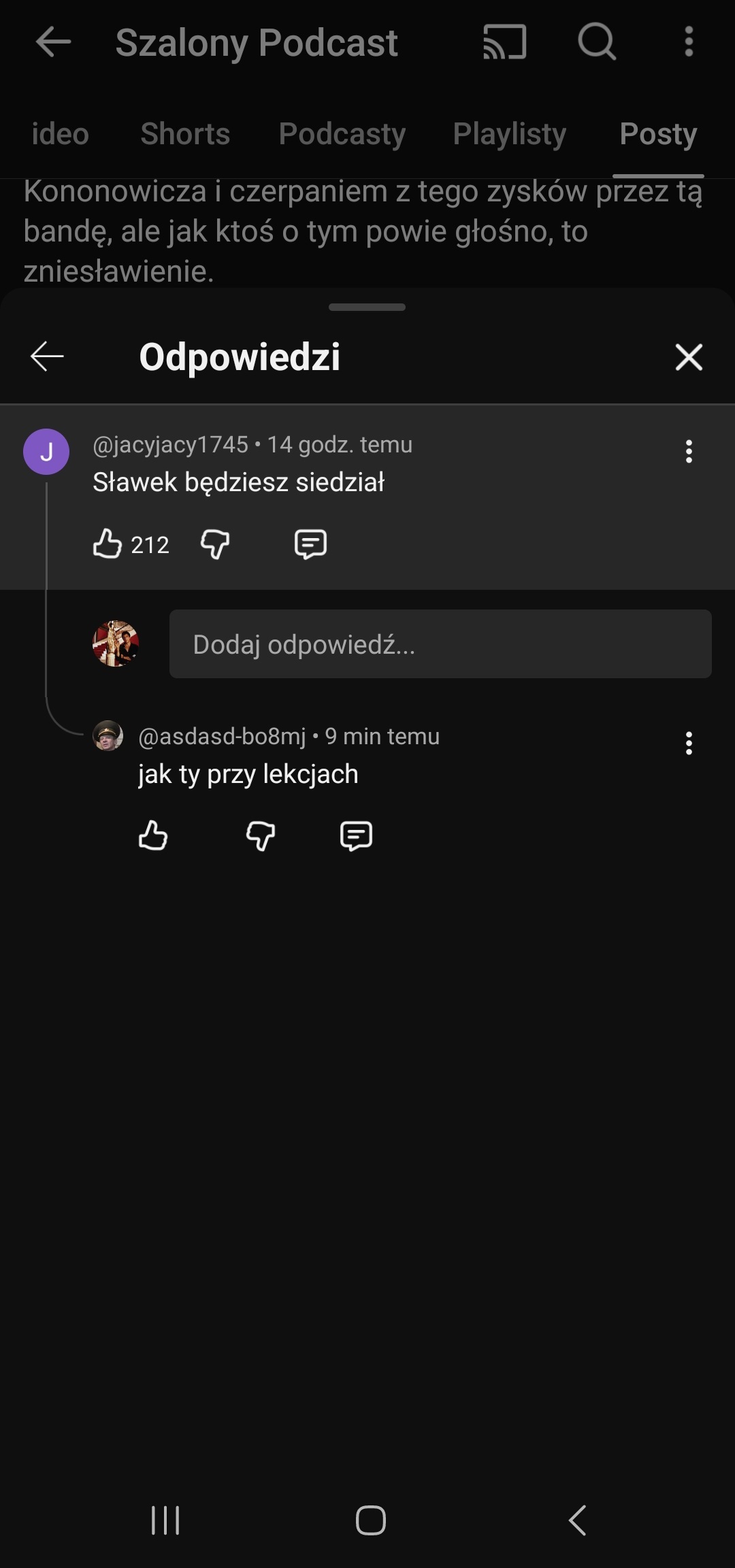This screenshot has width=735, height=1568.
Task: Open search with the magnifier icon
Action: point(597,42)
